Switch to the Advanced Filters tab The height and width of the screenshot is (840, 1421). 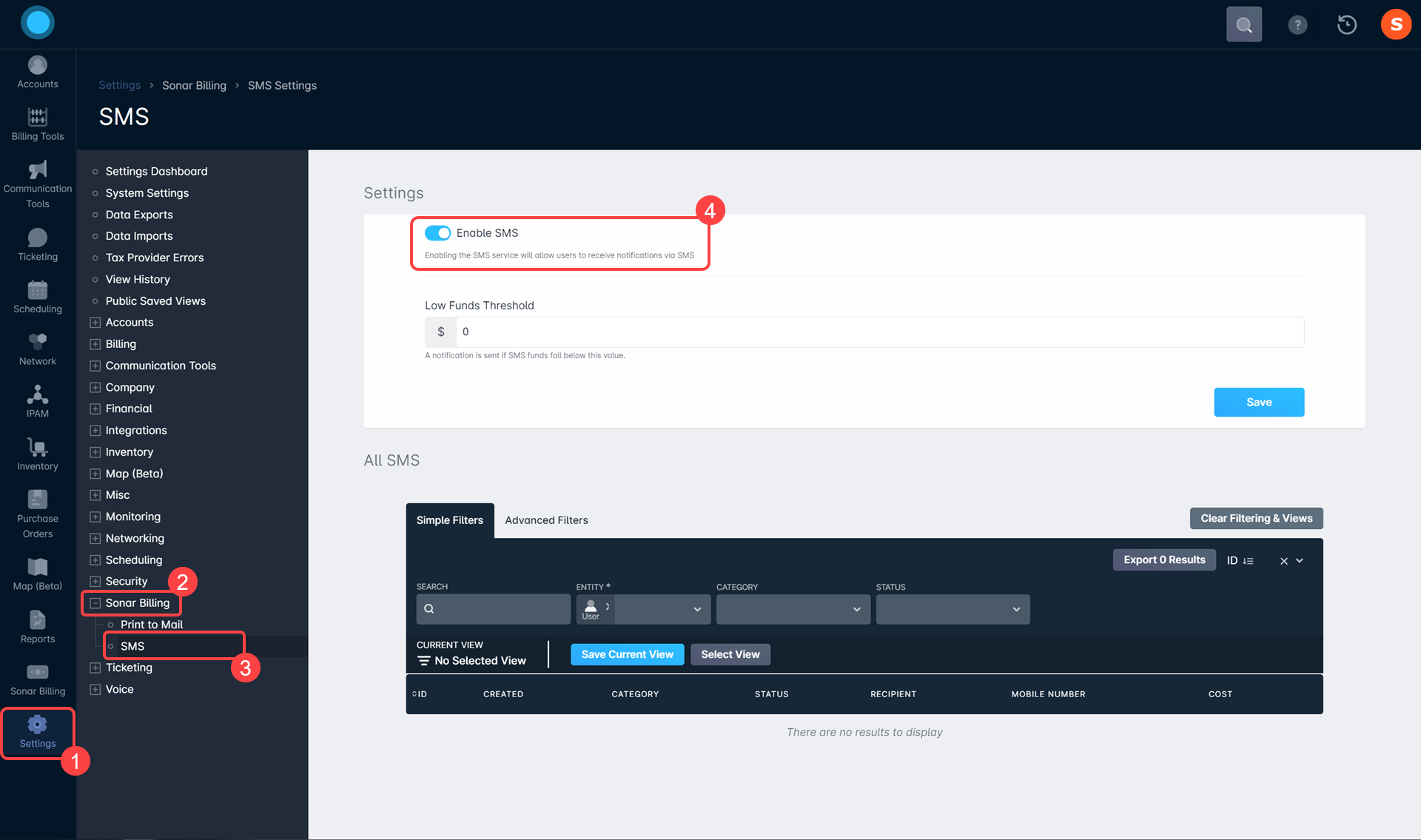[x=545, y=520]
